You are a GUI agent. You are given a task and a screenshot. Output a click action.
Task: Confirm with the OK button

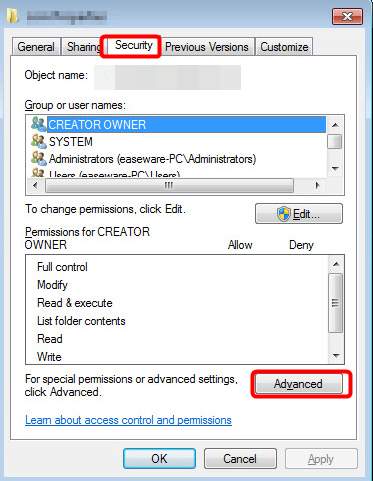pos(159,459)
